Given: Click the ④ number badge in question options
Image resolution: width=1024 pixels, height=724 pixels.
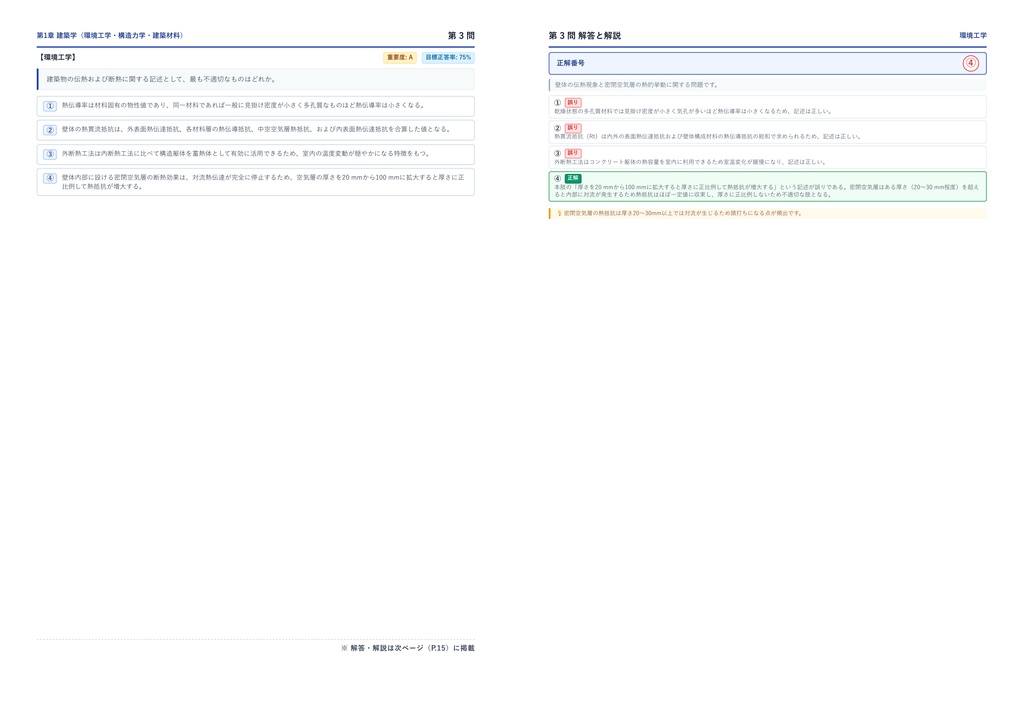Looking at the screenshot, I should (50, 178).
